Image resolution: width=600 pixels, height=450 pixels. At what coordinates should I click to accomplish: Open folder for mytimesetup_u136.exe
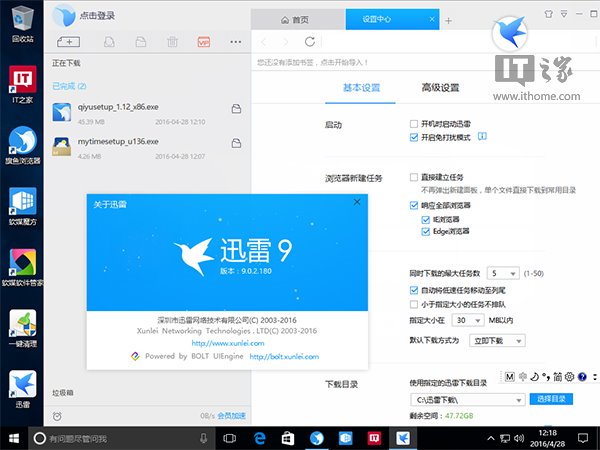click(236, 143)
